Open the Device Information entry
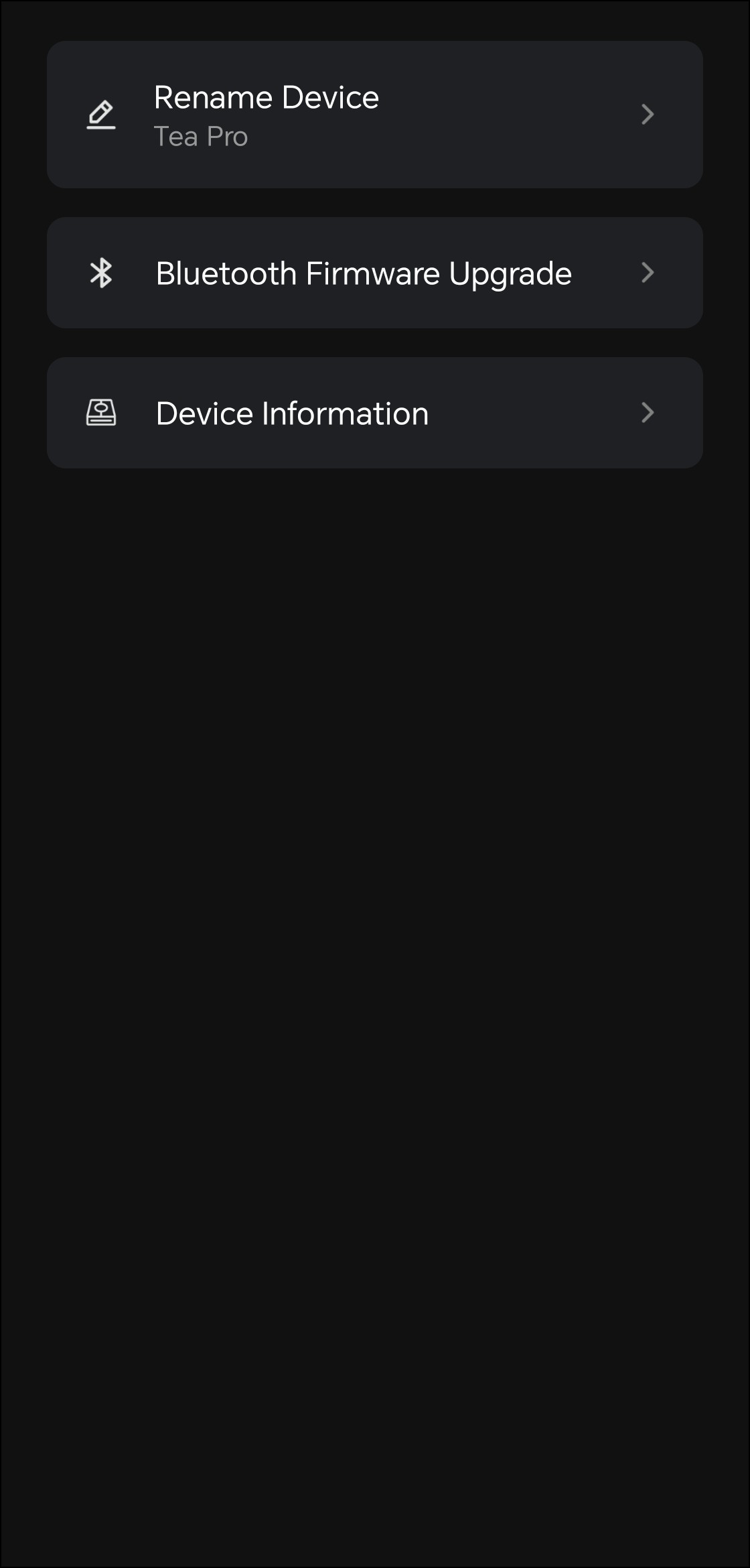The image size is (750, 1568). coord(375,413)
